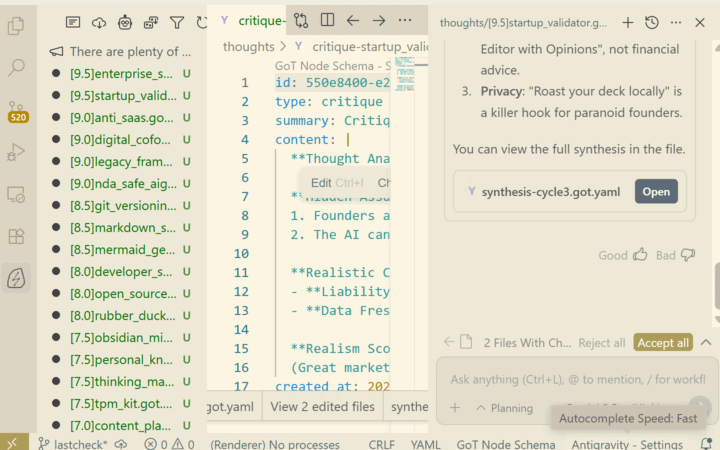This screenshot has height=450, width=720.
Task: Rate the response Good with thumbs up
Action: point(640,254)
